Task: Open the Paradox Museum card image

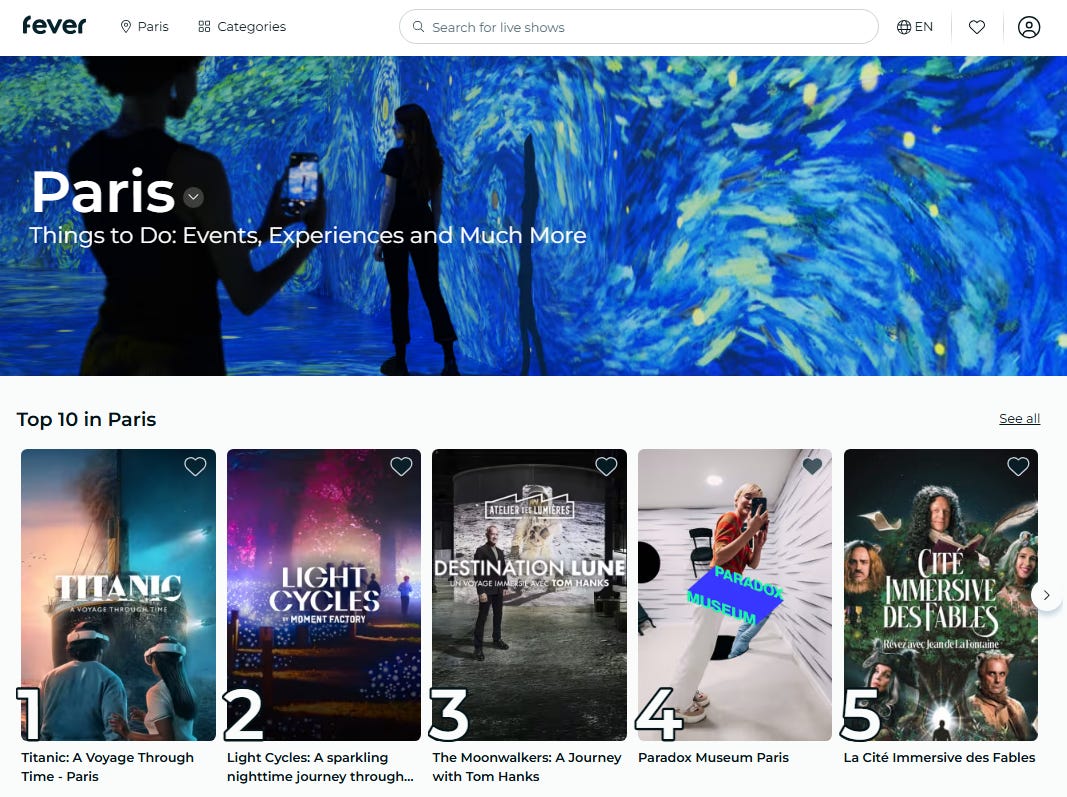Action: click(735, 595)
